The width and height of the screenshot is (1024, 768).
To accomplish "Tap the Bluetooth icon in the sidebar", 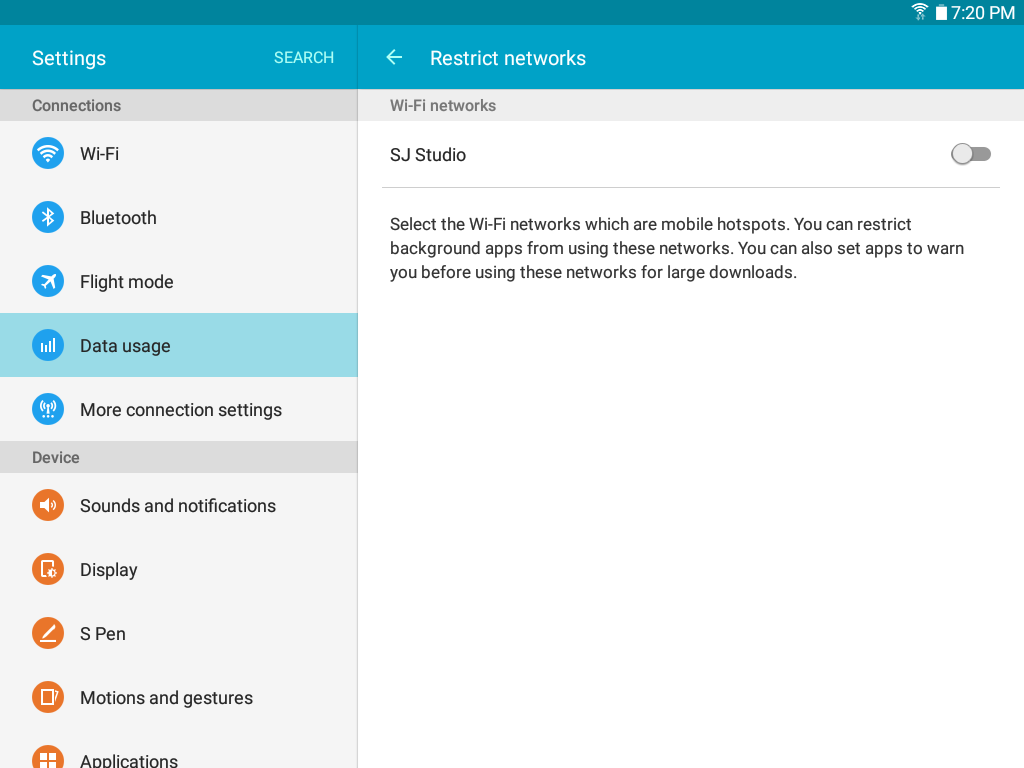I will 48,217.
